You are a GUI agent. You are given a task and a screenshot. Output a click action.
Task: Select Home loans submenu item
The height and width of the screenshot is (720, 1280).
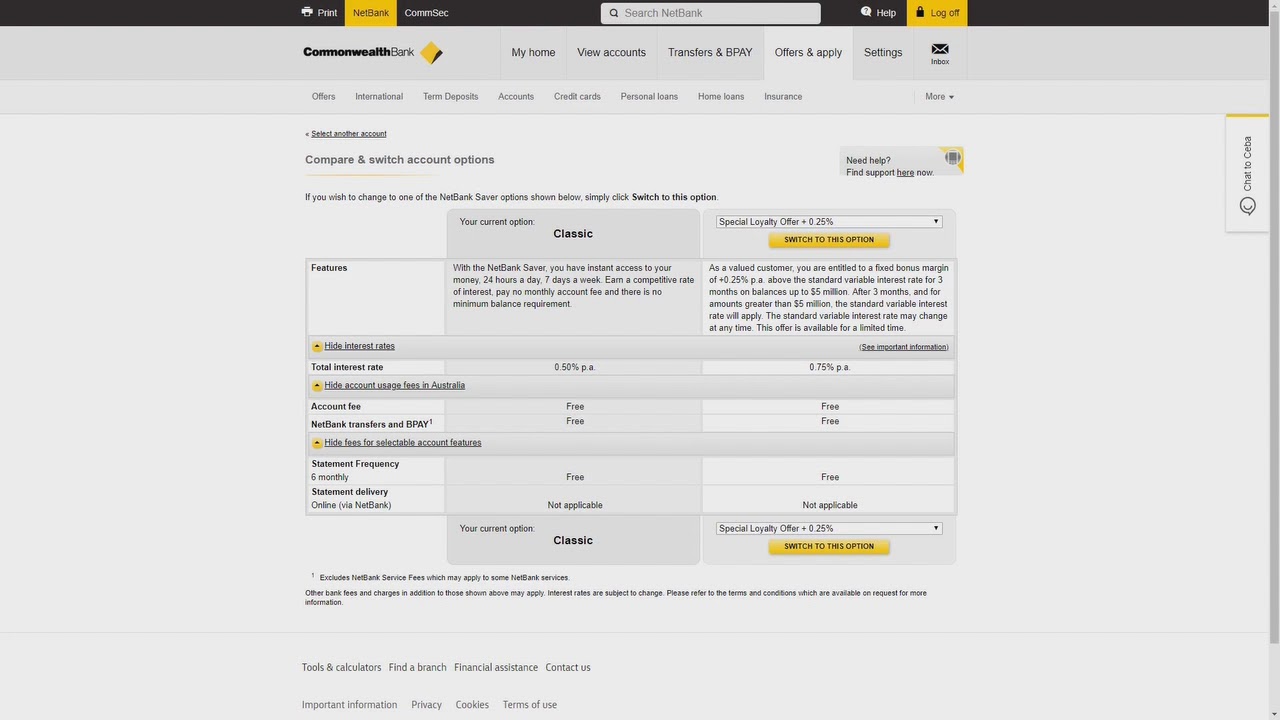721,97
